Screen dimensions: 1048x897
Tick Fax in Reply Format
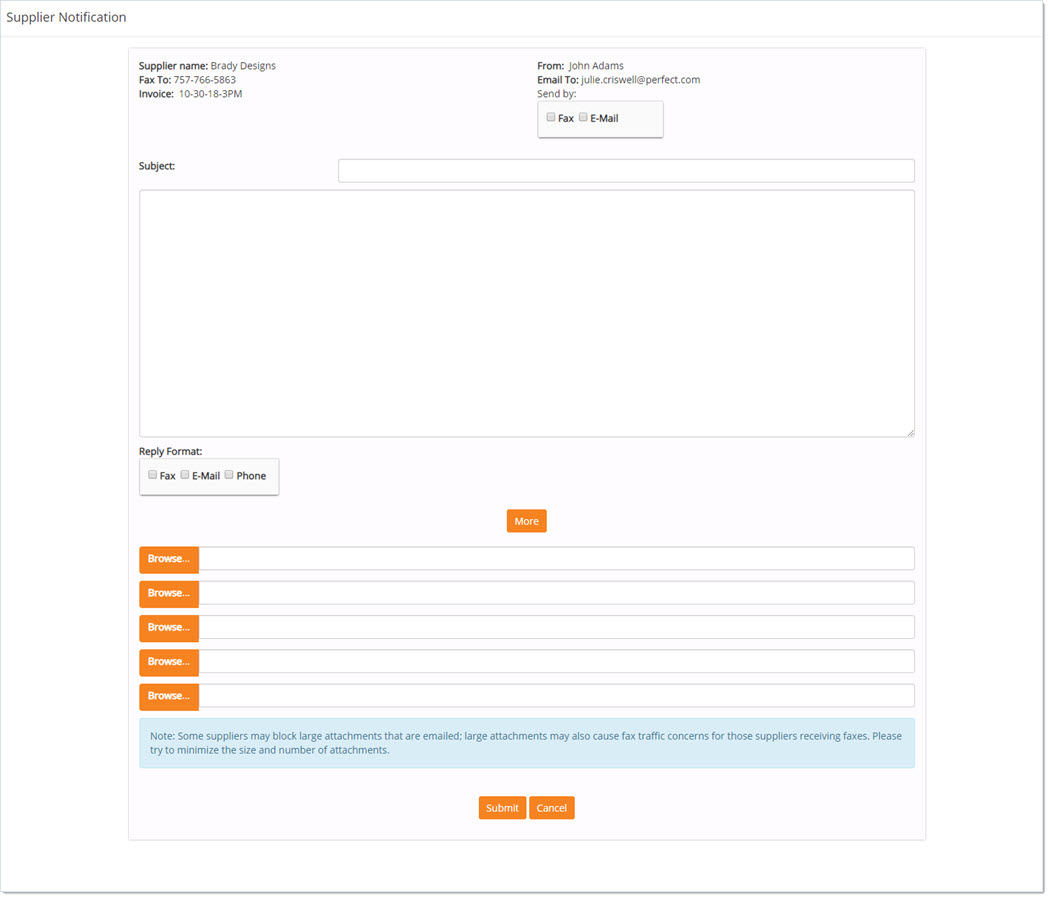pos(152,475)
